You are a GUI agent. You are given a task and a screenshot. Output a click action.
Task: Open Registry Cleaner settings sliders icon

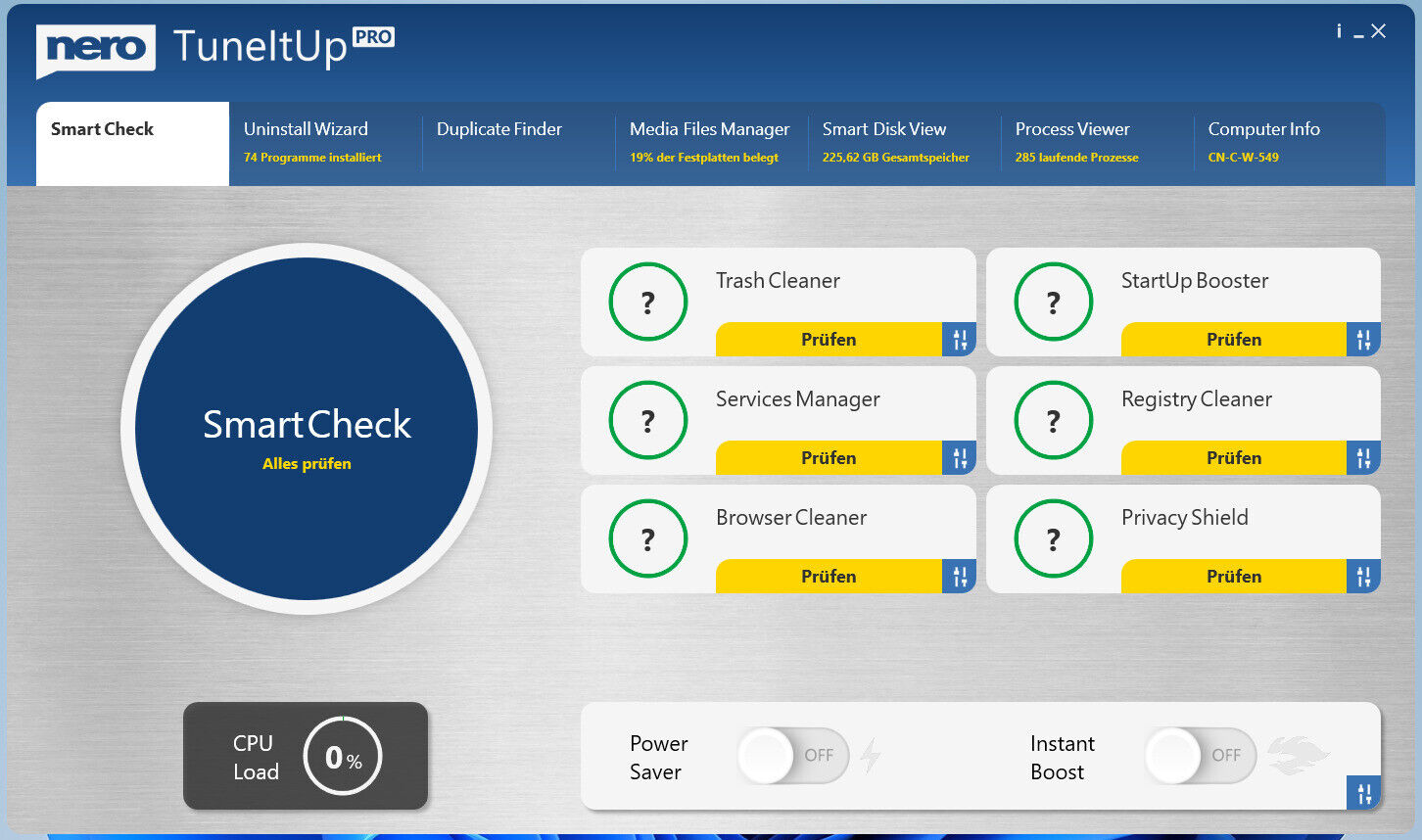point(1363,458)
